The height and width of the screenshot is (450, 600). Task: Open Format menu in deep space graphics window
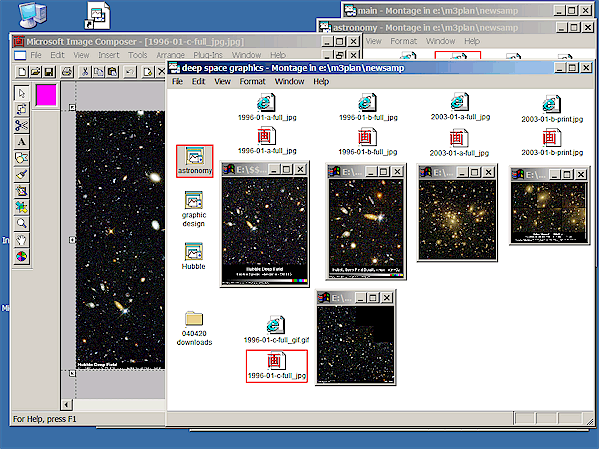pos(253,82)
